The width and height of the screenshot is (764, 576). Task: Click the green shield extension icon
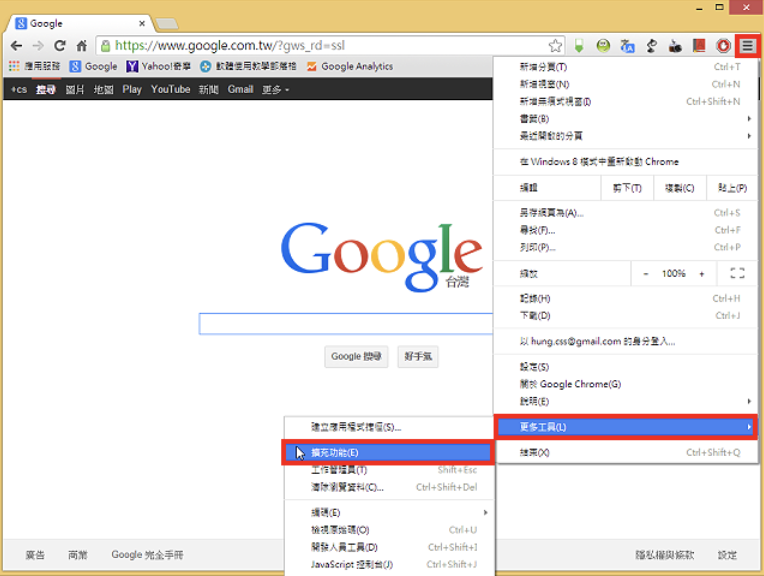click(x=579, y=46)
